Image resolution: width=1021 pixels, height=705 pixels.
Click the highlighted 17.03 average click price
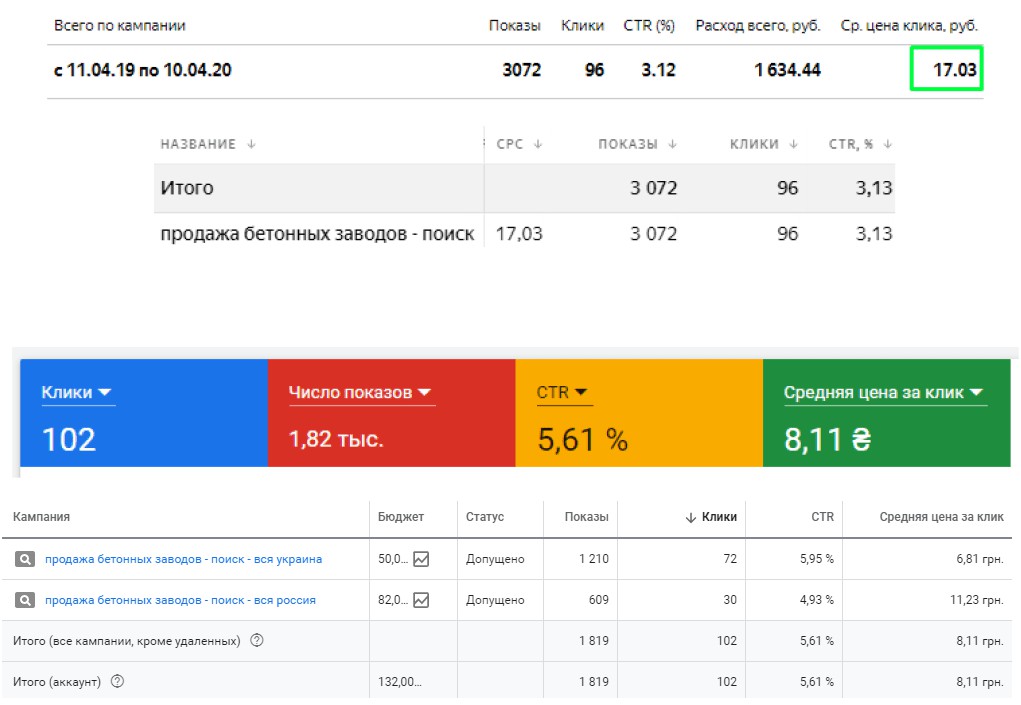[947, 68]
